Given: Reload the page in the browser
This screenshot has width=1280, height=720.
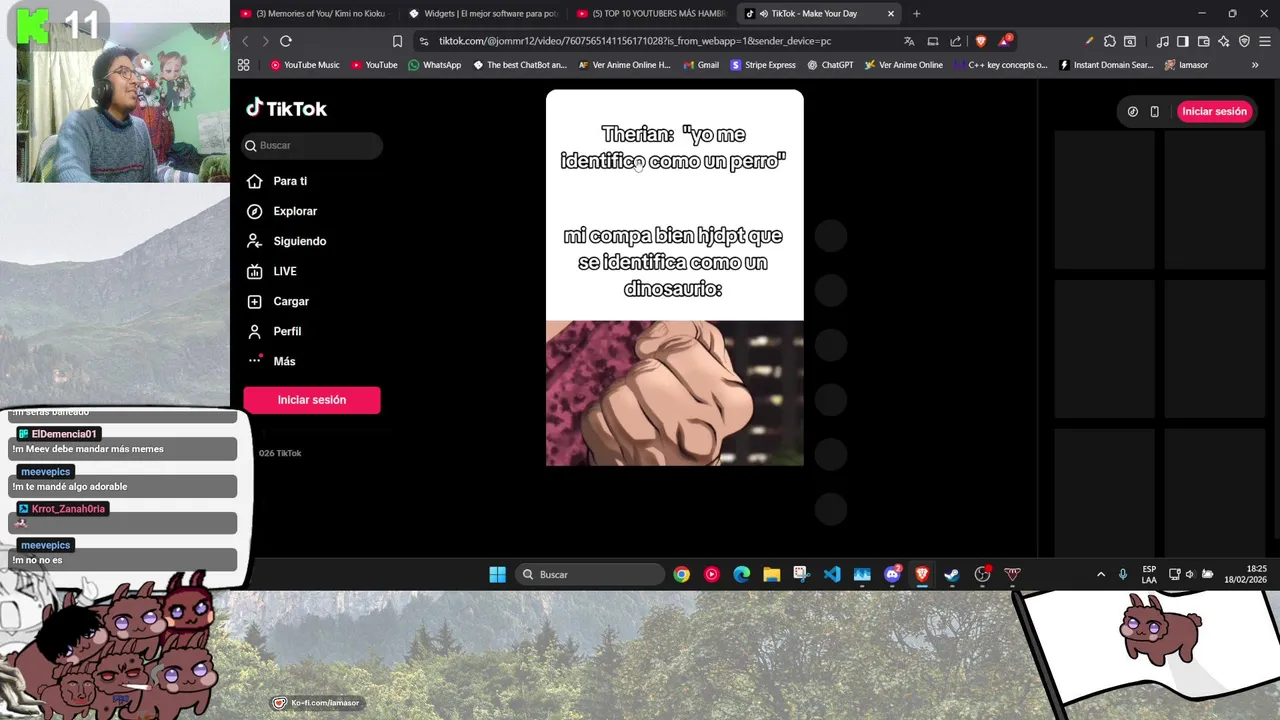Looking at the screenshot, I should (x=286, y=41).
